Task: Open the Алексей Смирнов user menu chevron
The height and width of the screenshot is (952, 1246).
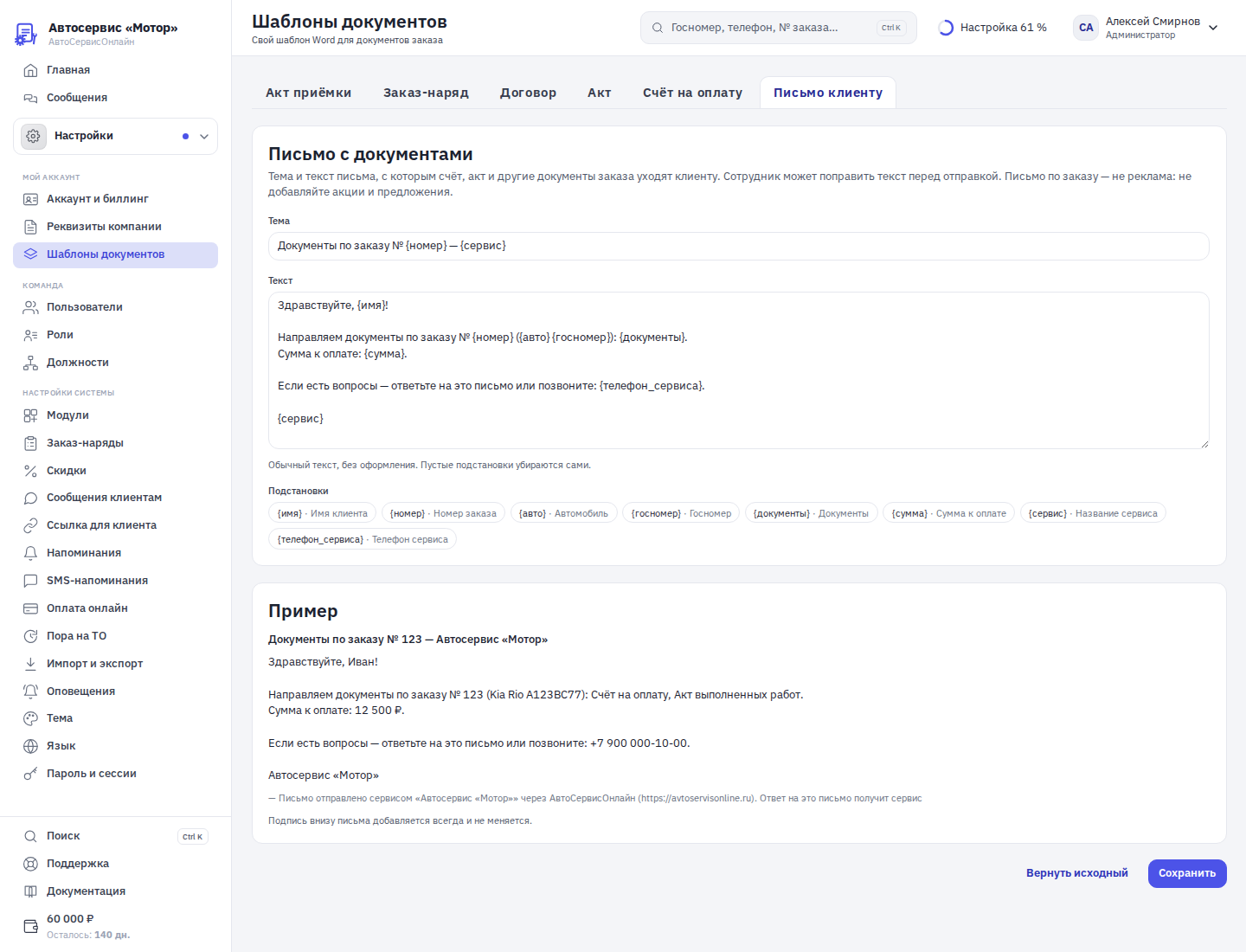Action: (x=1213, y=28)
